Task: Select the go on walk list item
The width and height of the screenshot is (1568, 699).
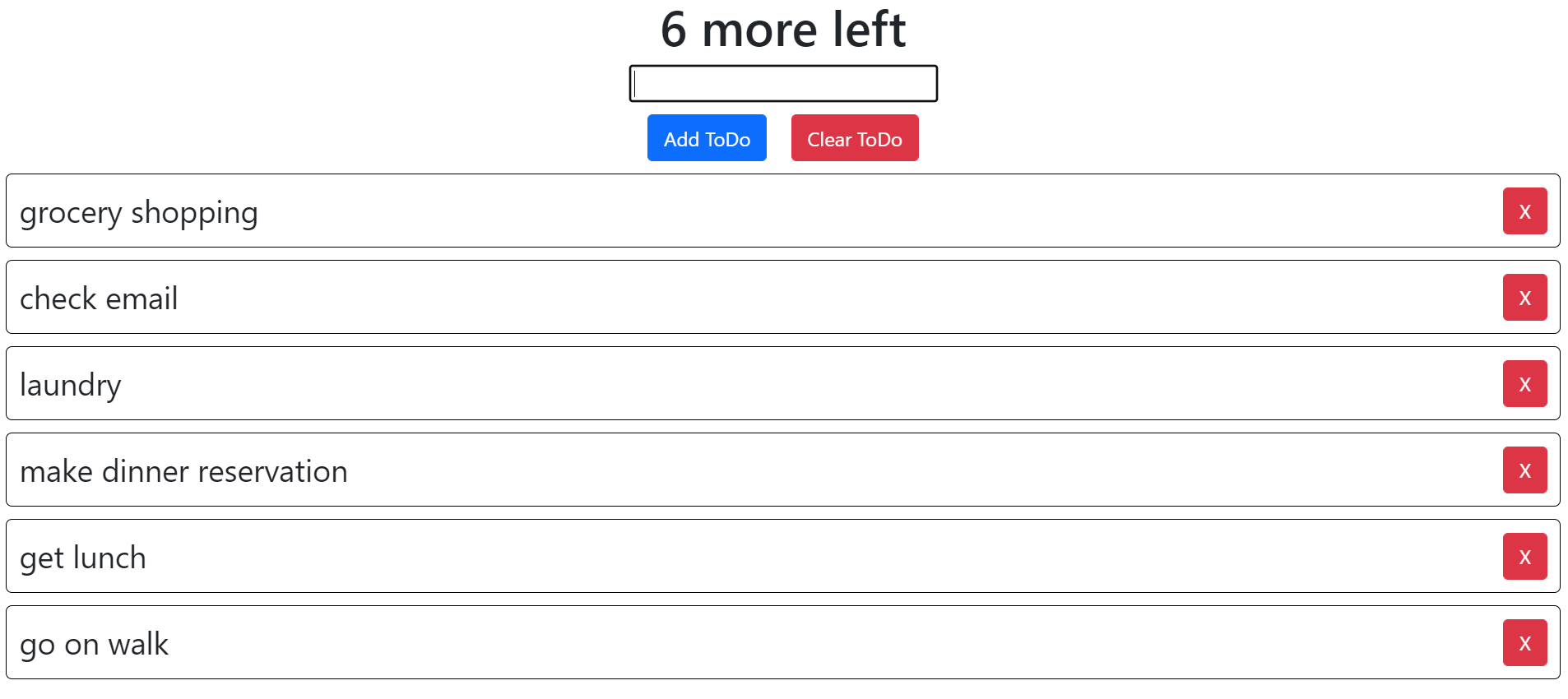Action: point(494,642)
